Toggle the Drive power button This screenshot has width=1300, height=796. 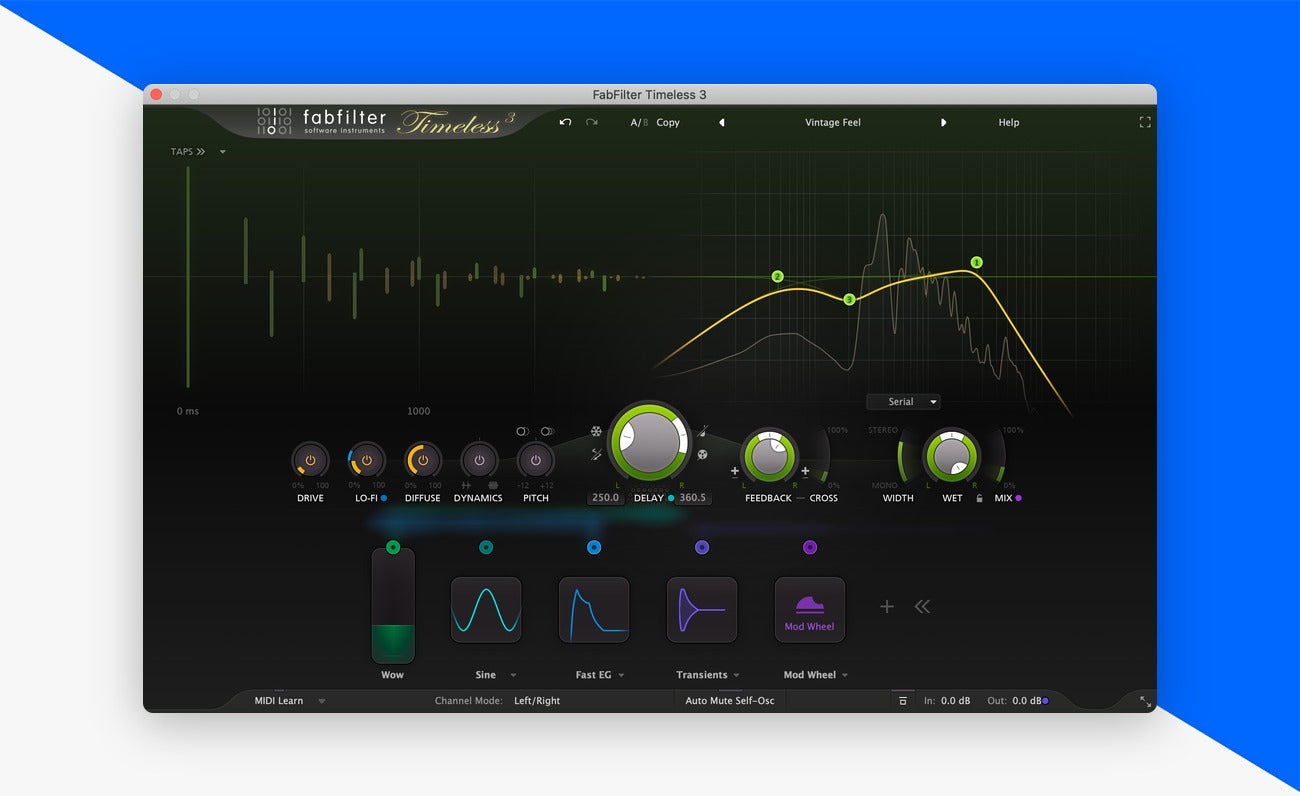tap(310, 460)
